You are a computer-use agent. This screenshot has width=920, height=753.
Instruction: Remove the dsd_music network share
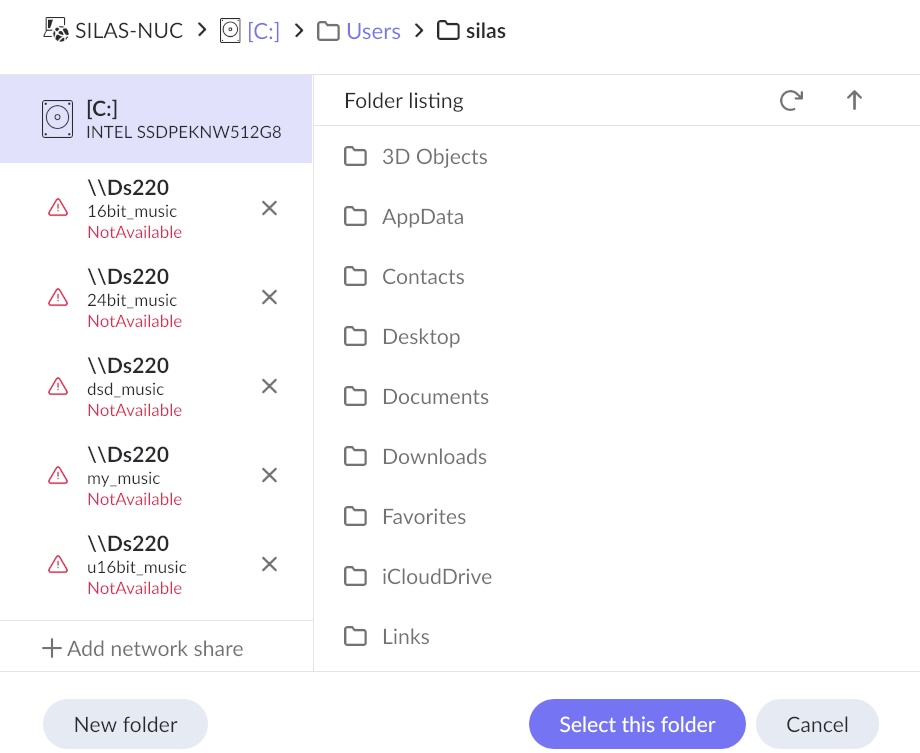click(269, 386)
